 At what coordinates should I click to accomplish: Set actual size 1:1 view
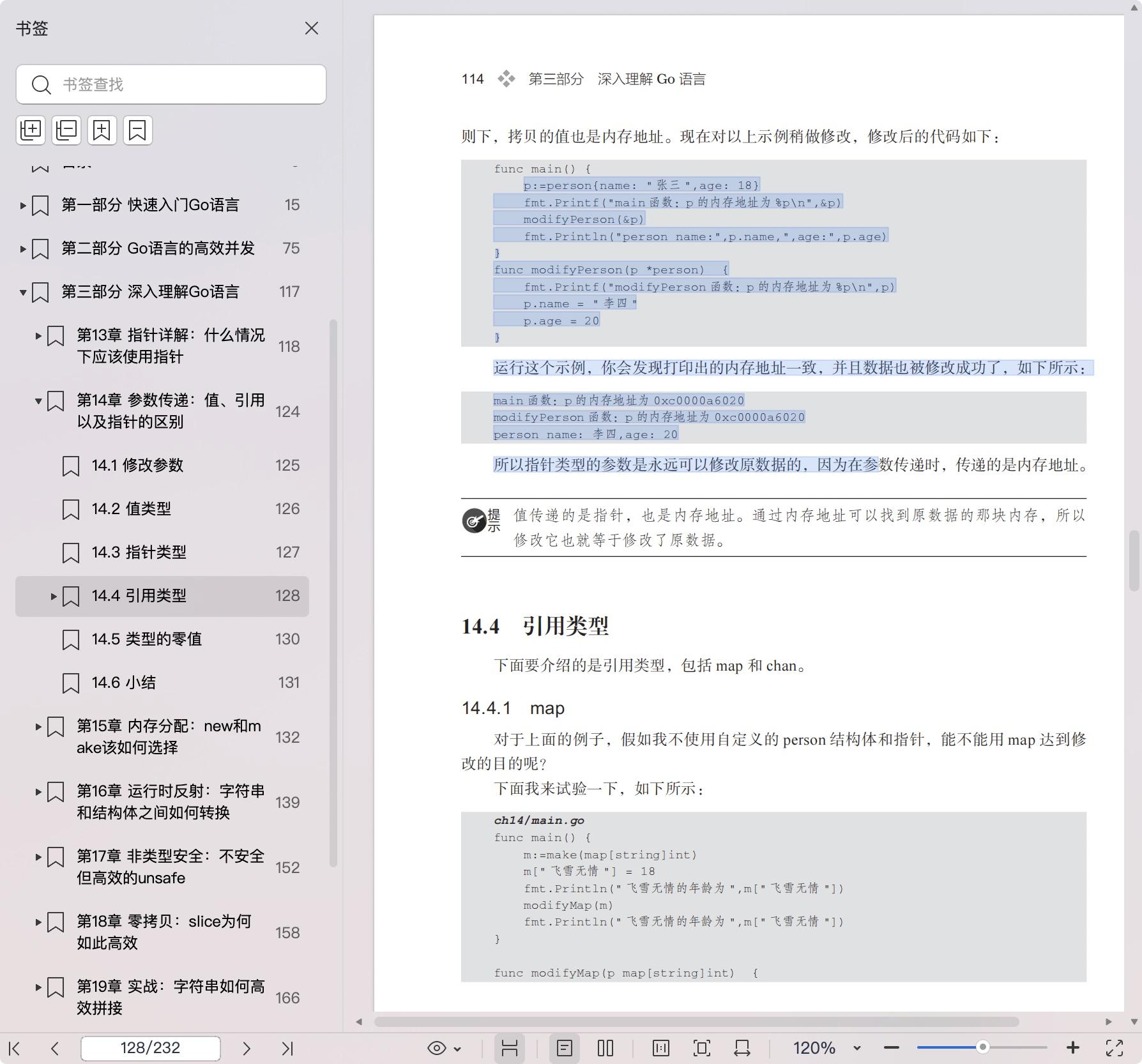point(661,1048)
